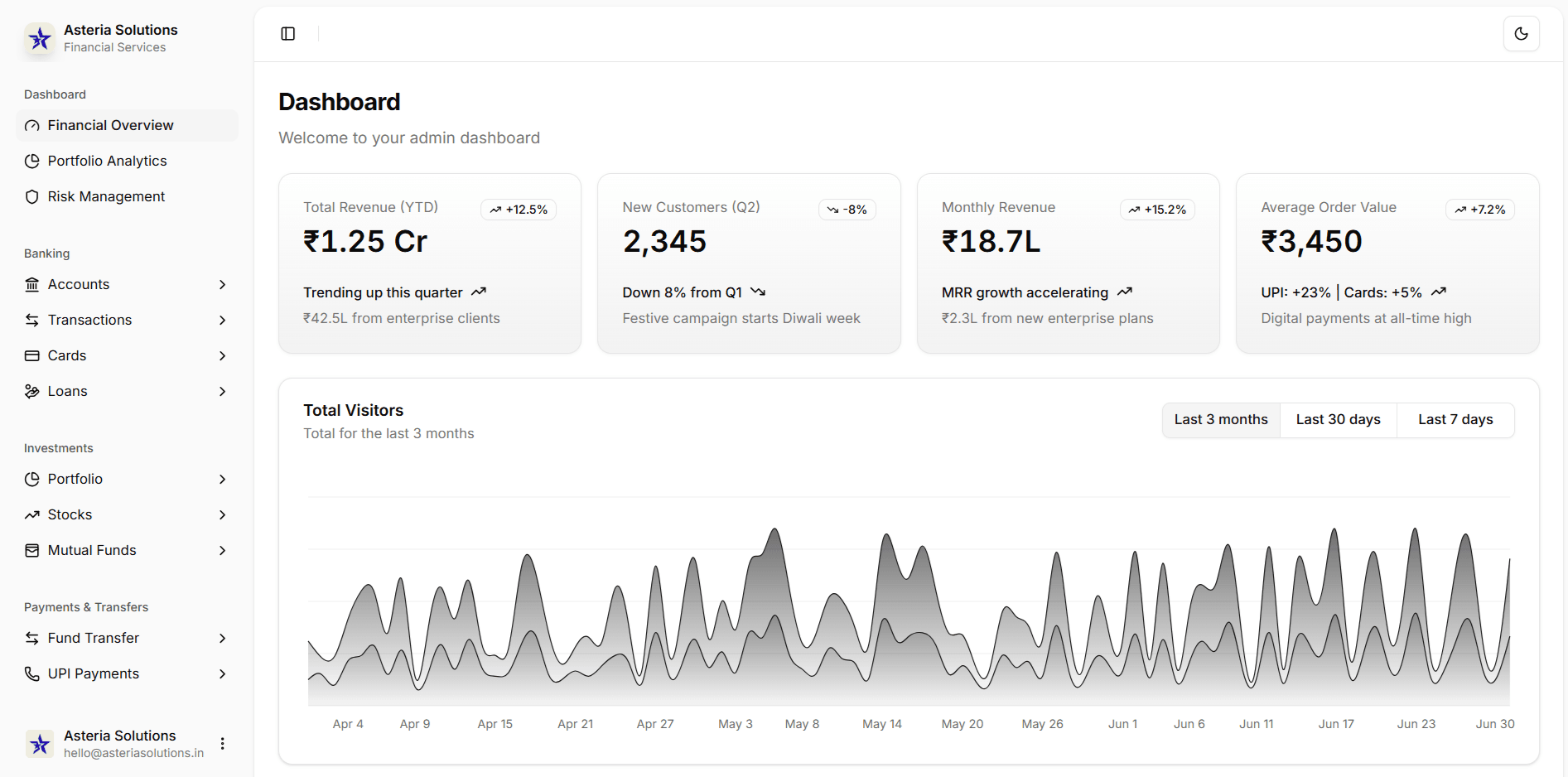1568x777 pixels.
Task: Click trending-up icon beside Trending up this quarter
Action: click(479, 292)
